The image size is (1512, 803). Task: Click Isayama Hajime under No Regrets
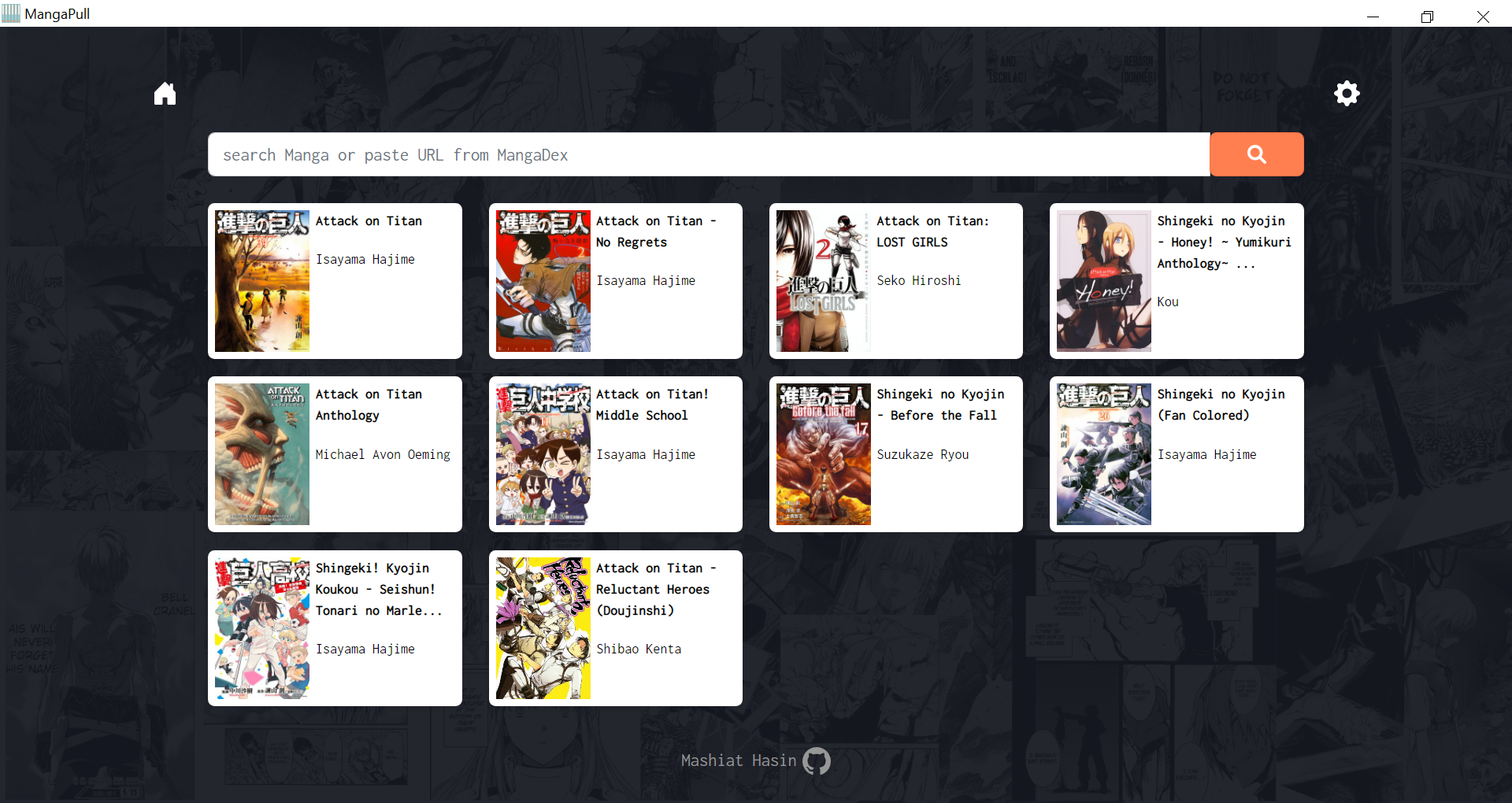pos(646,280)
